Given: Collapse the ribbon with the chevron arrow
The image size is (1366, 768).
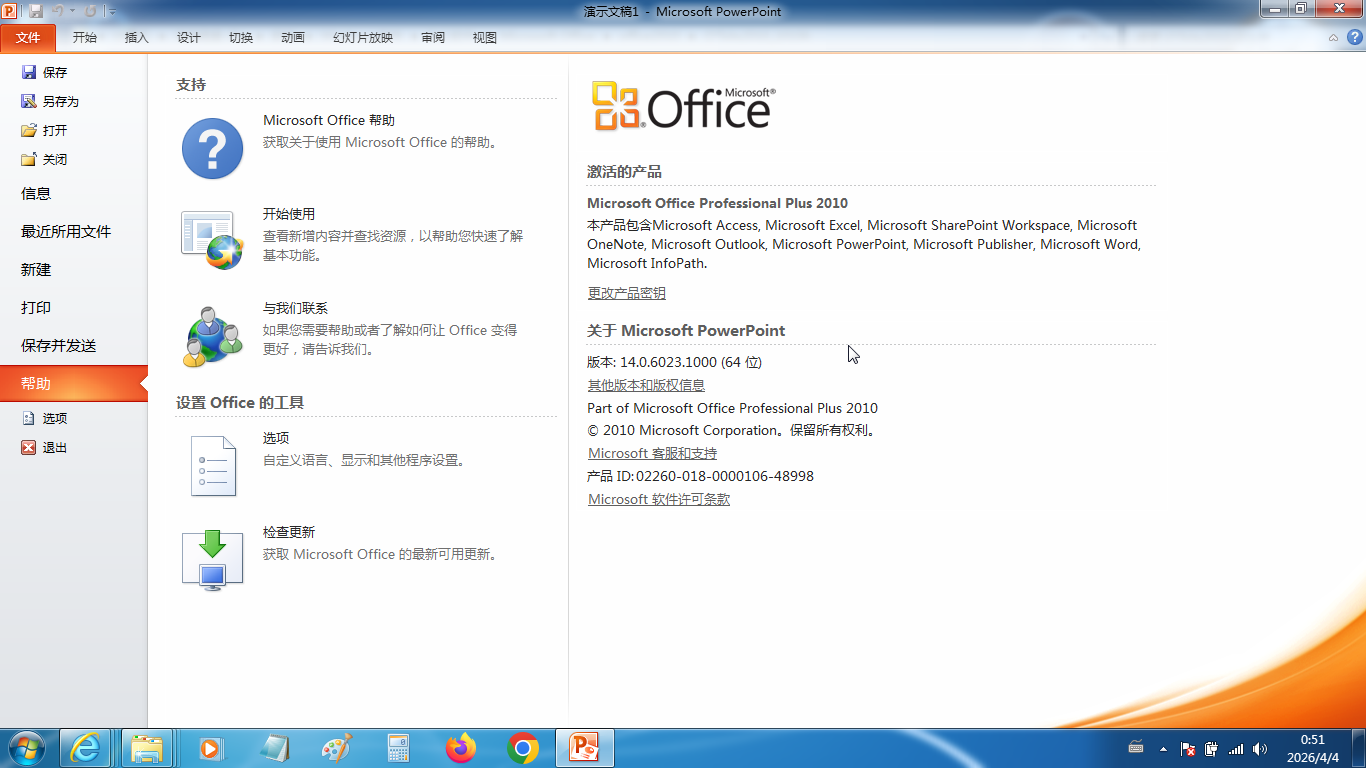Looking at the screenshot, I should coord(1333,38).
